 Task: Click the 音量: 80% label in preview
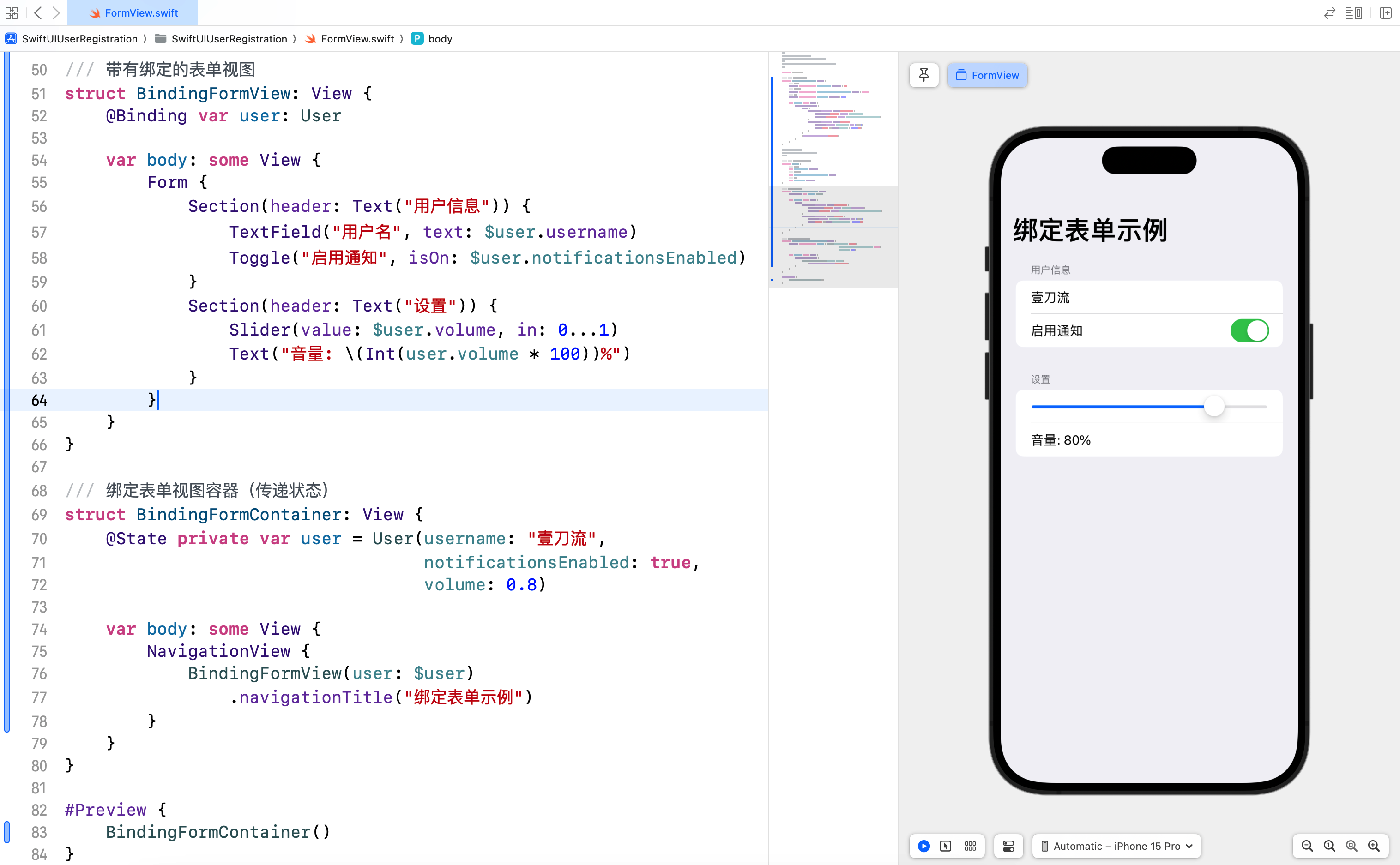click(1061, 440)
